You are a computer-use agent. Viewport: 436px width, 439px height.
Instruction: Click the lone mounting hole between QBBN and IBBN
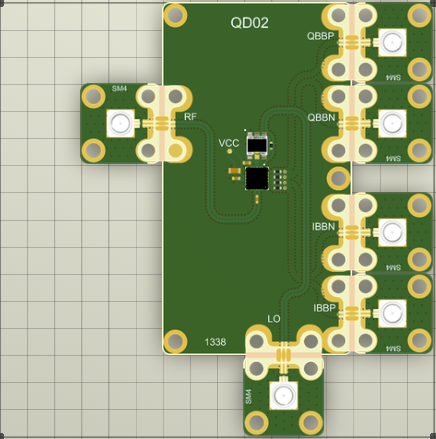tap(338, 178)
